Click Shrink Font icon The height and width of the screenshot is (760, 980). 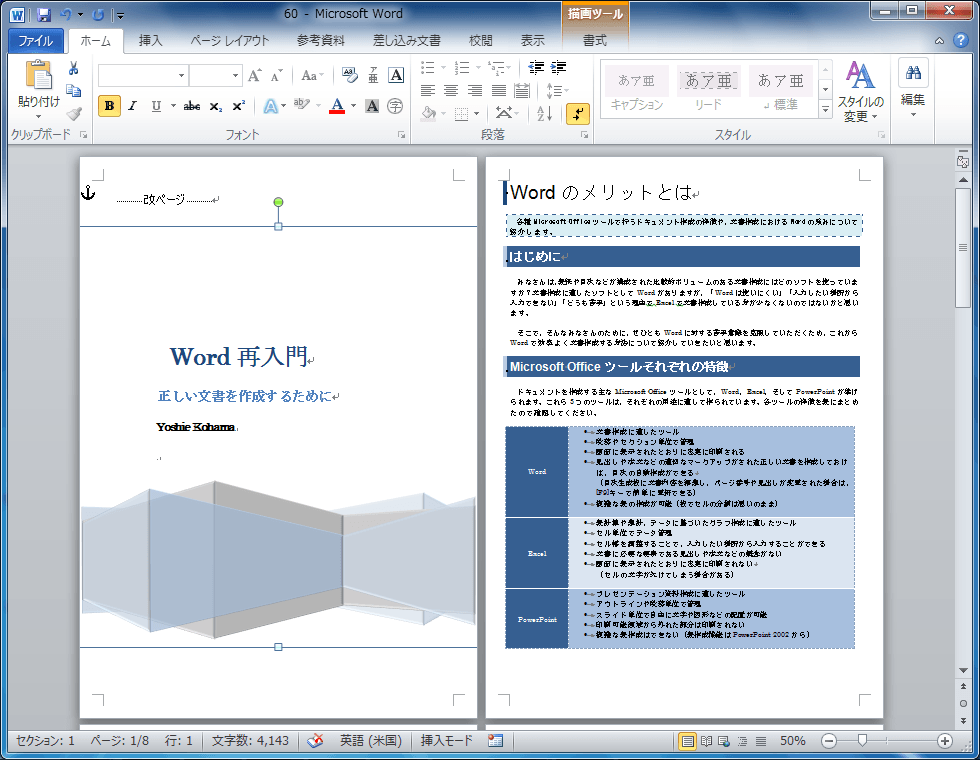click(x=276, y=76)
